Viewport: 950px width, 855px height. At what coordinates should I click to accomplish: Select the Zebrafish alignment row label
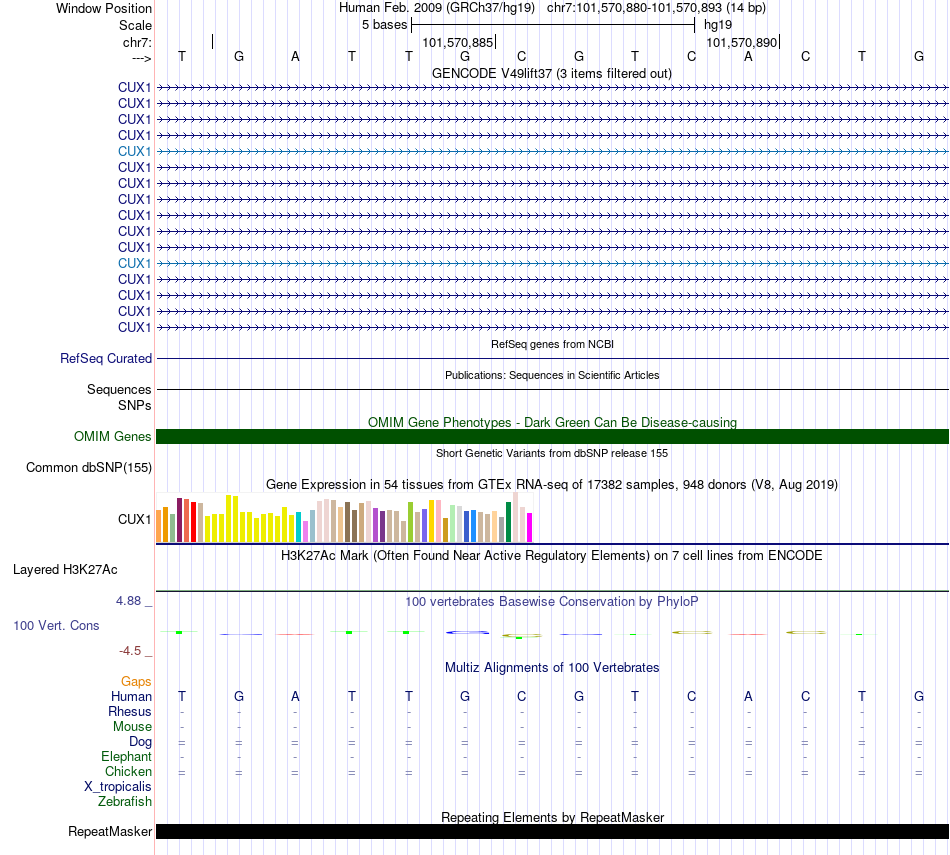125,801
